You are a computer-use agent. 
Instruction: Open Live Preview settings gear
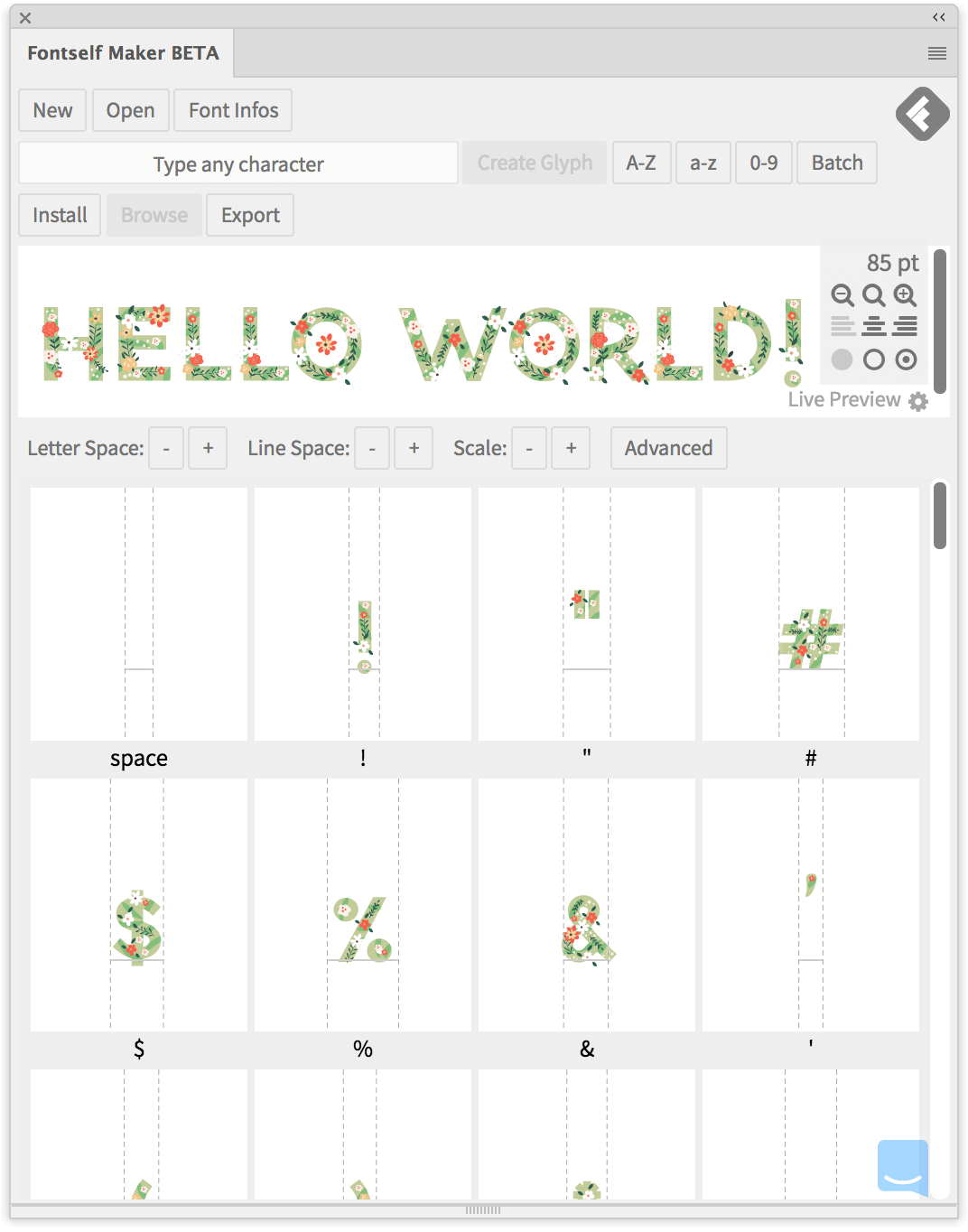click(920, 401)
